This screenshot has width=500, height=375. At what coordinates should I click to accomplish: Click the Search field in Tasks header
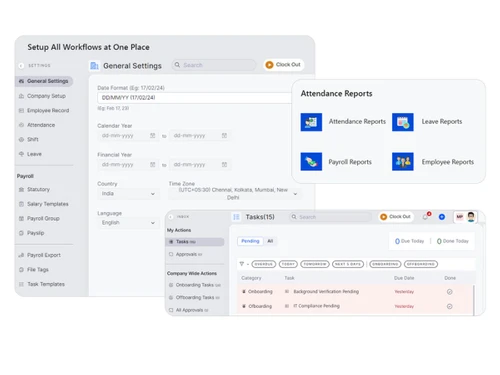click(x=330, y=217)
